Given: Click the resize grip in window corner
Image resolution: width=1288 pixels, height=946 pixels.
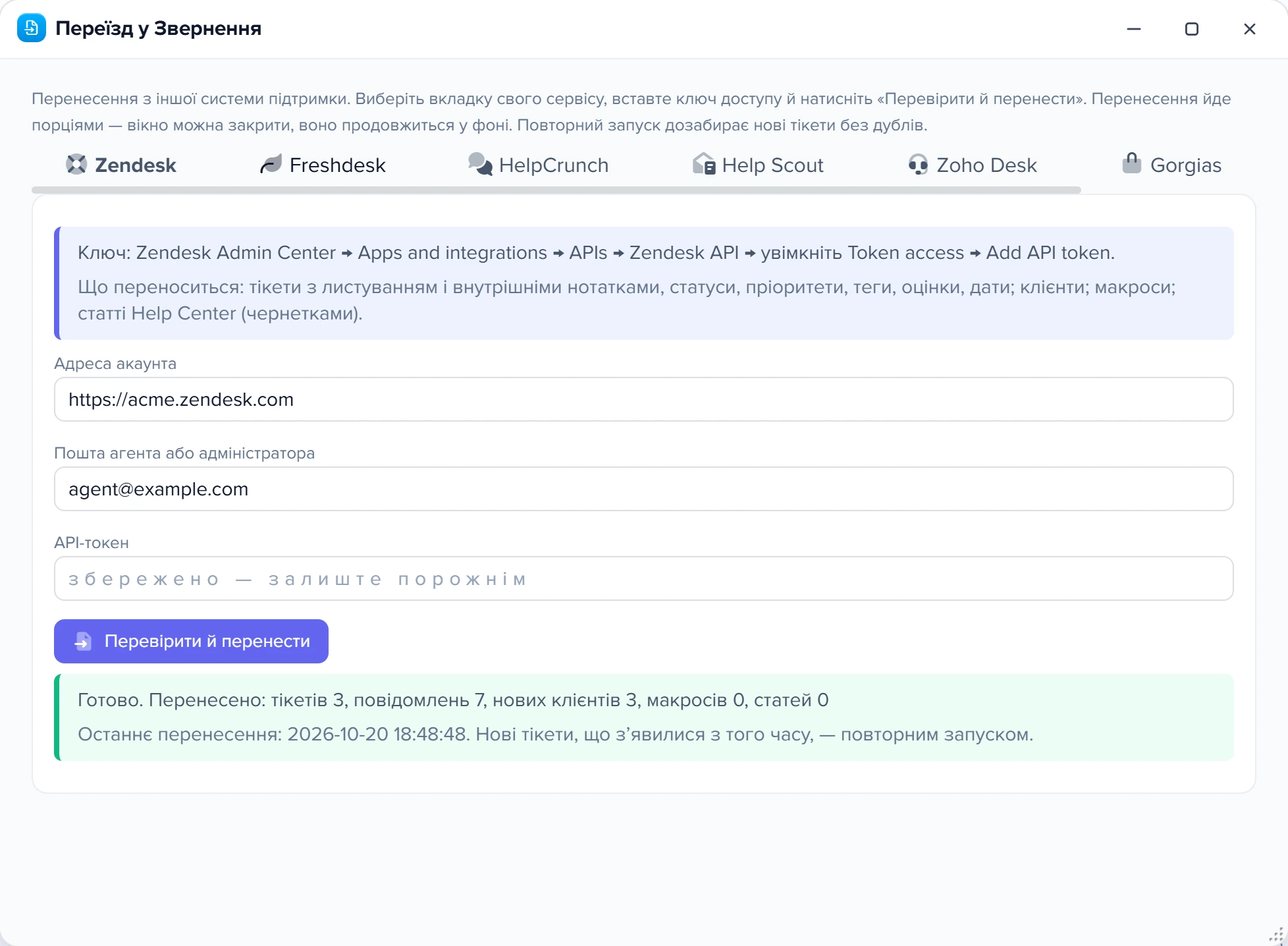Looking at the screenshot, I should pos(1276,935).
